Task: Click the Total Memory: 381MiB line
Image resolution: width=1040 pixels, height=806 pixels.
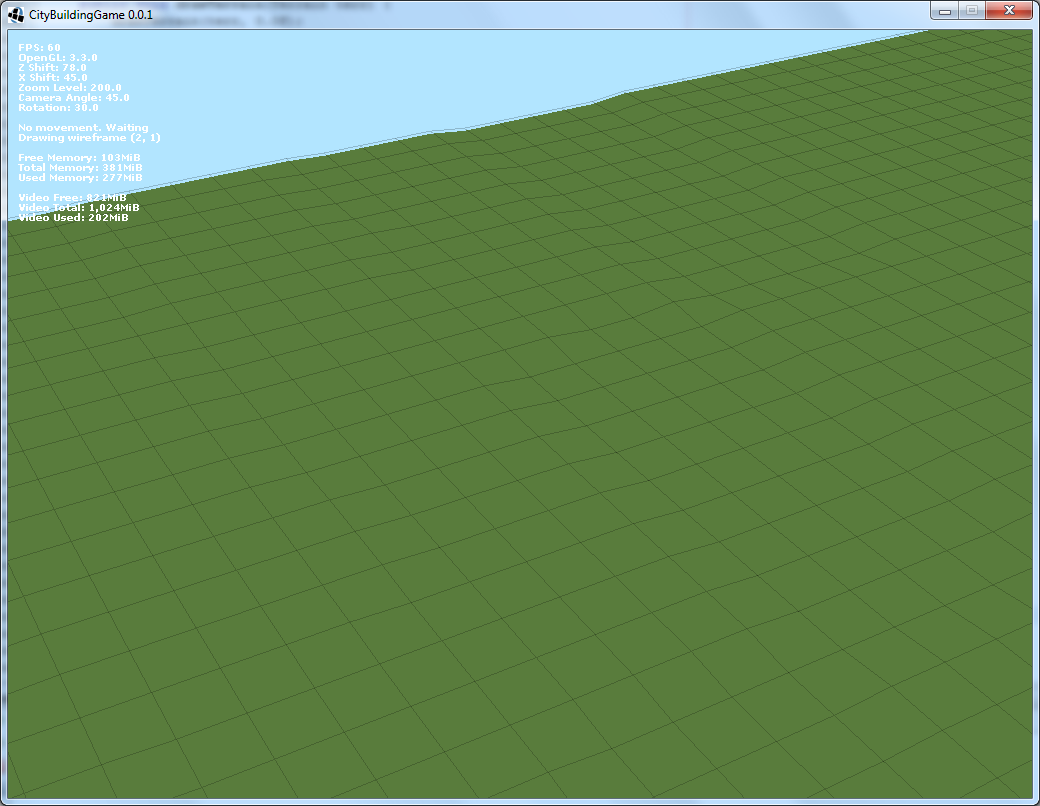Action: (82, 168)
